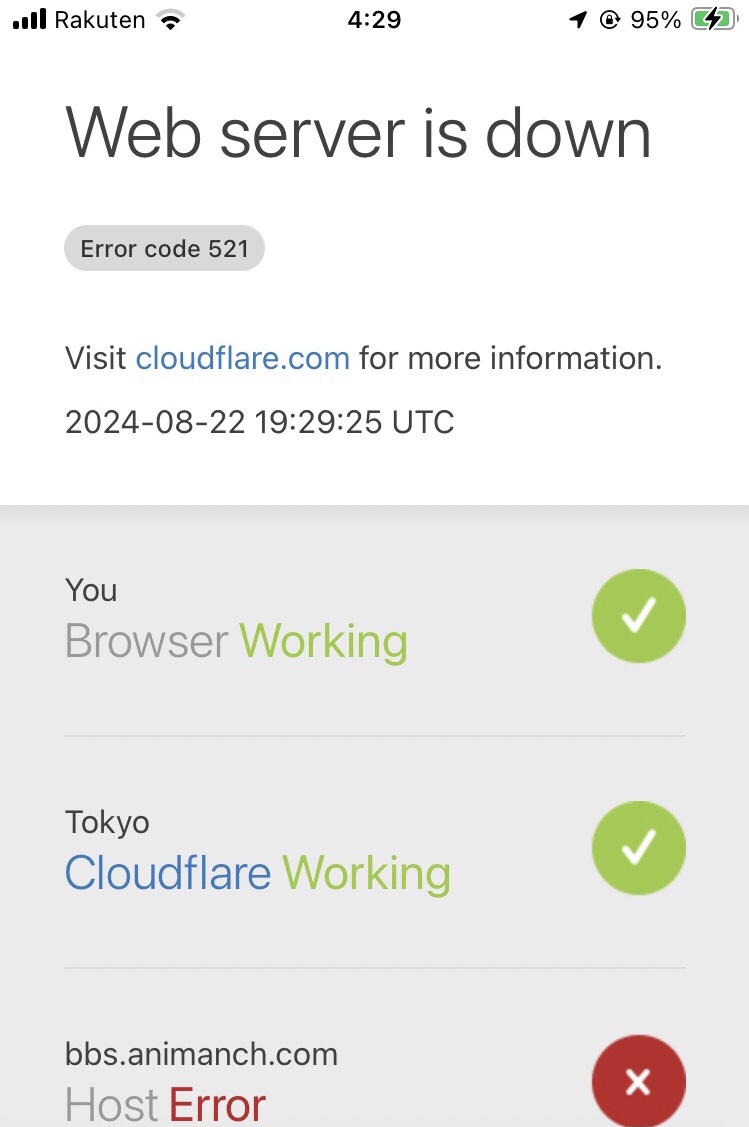Tap the Browser Working status text
The image size is (749, 1127).
[x=236, y=641]
